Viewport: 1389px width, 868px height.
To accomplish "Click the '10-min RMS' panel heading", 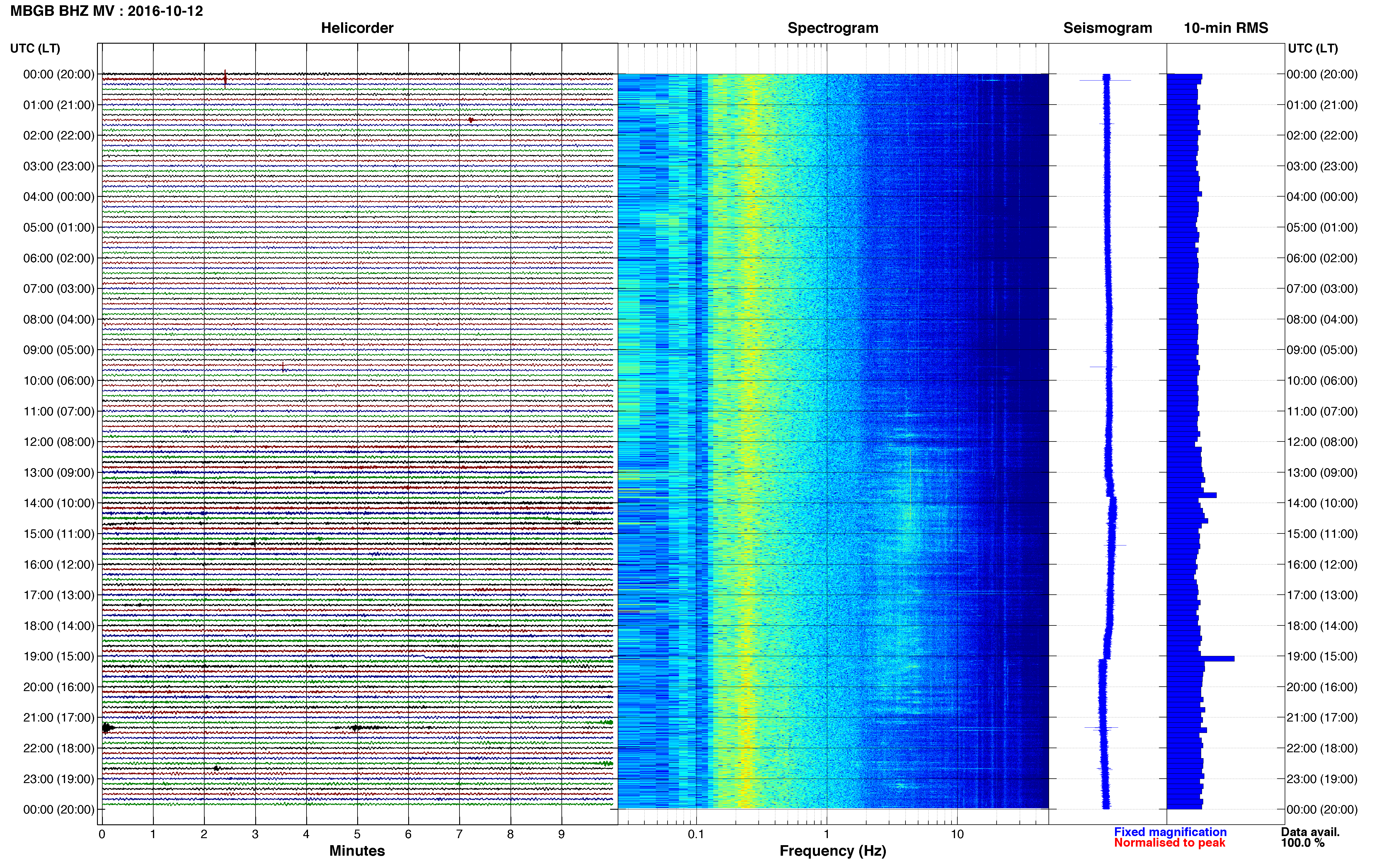I will tap(1226, 28).
